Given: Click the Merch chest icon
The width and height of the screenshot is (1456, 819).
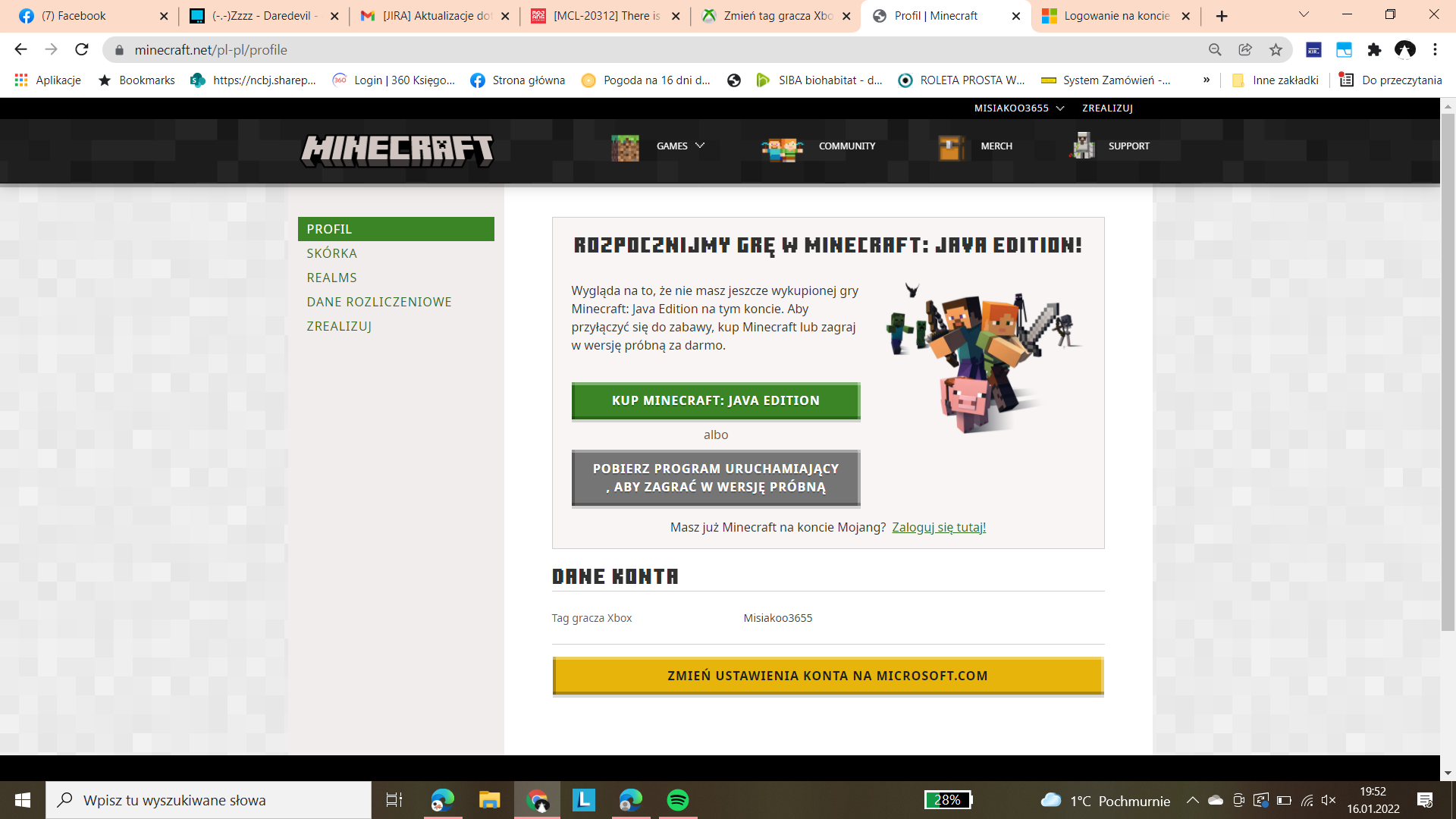Looking at the screenshot, I should pyautogui.click(x=951, y=147).
